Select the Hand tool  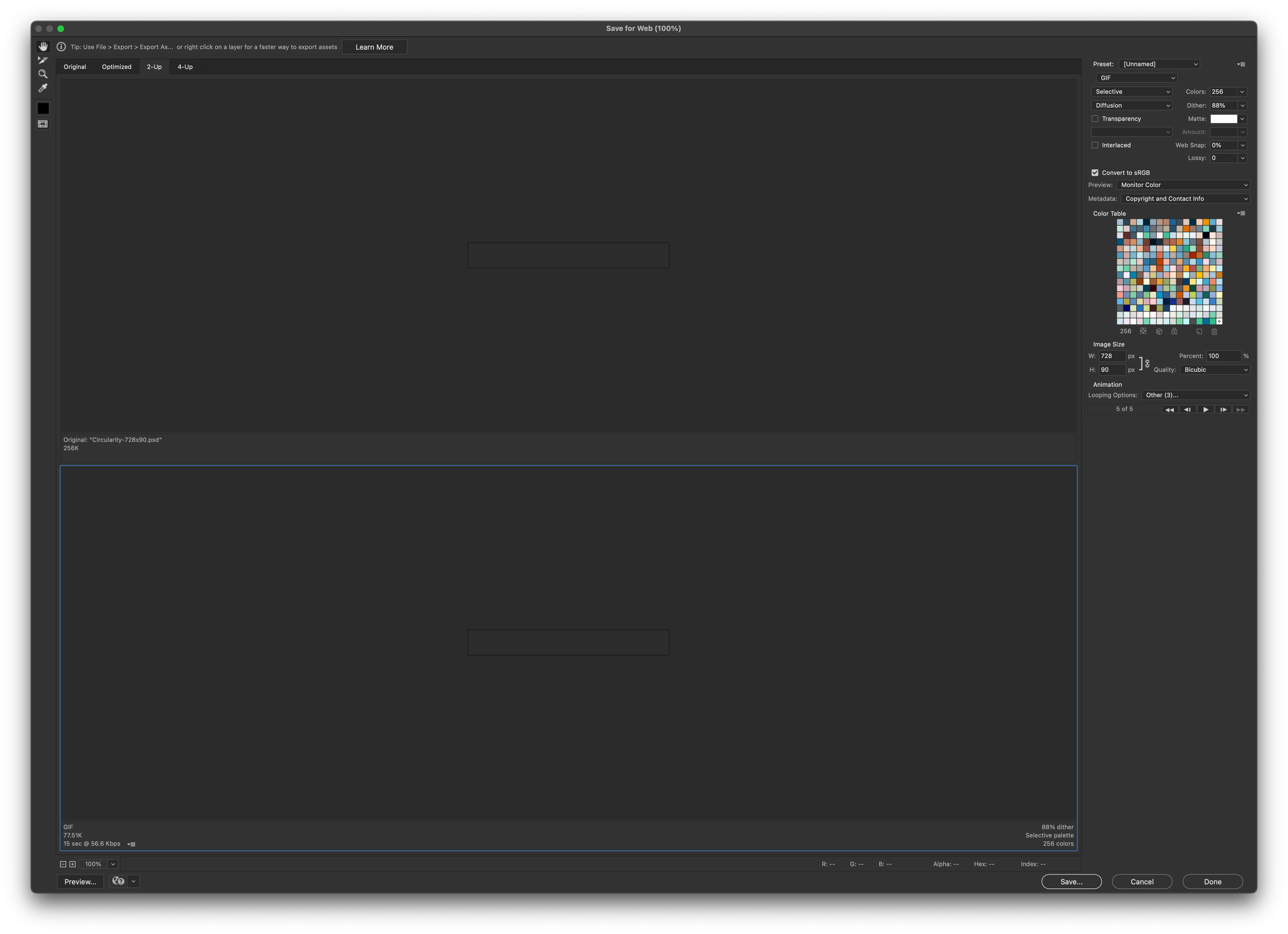tap(43, 46)
